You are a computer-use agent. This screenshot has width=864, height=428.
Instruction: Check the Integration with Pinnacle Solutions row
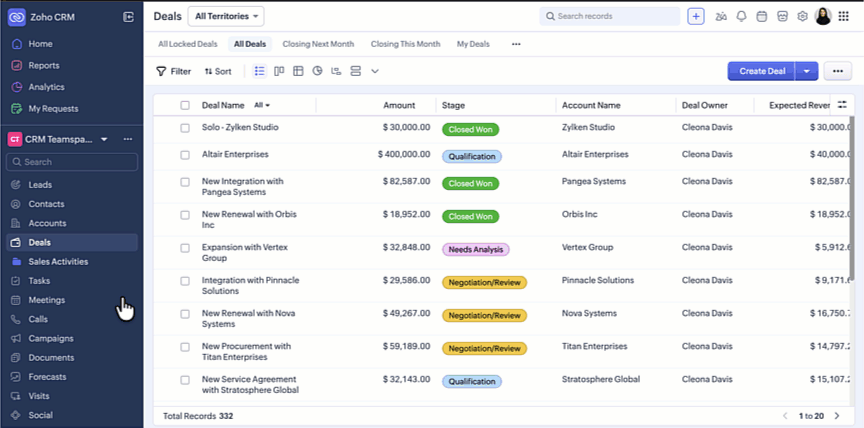tap(185, 281)
